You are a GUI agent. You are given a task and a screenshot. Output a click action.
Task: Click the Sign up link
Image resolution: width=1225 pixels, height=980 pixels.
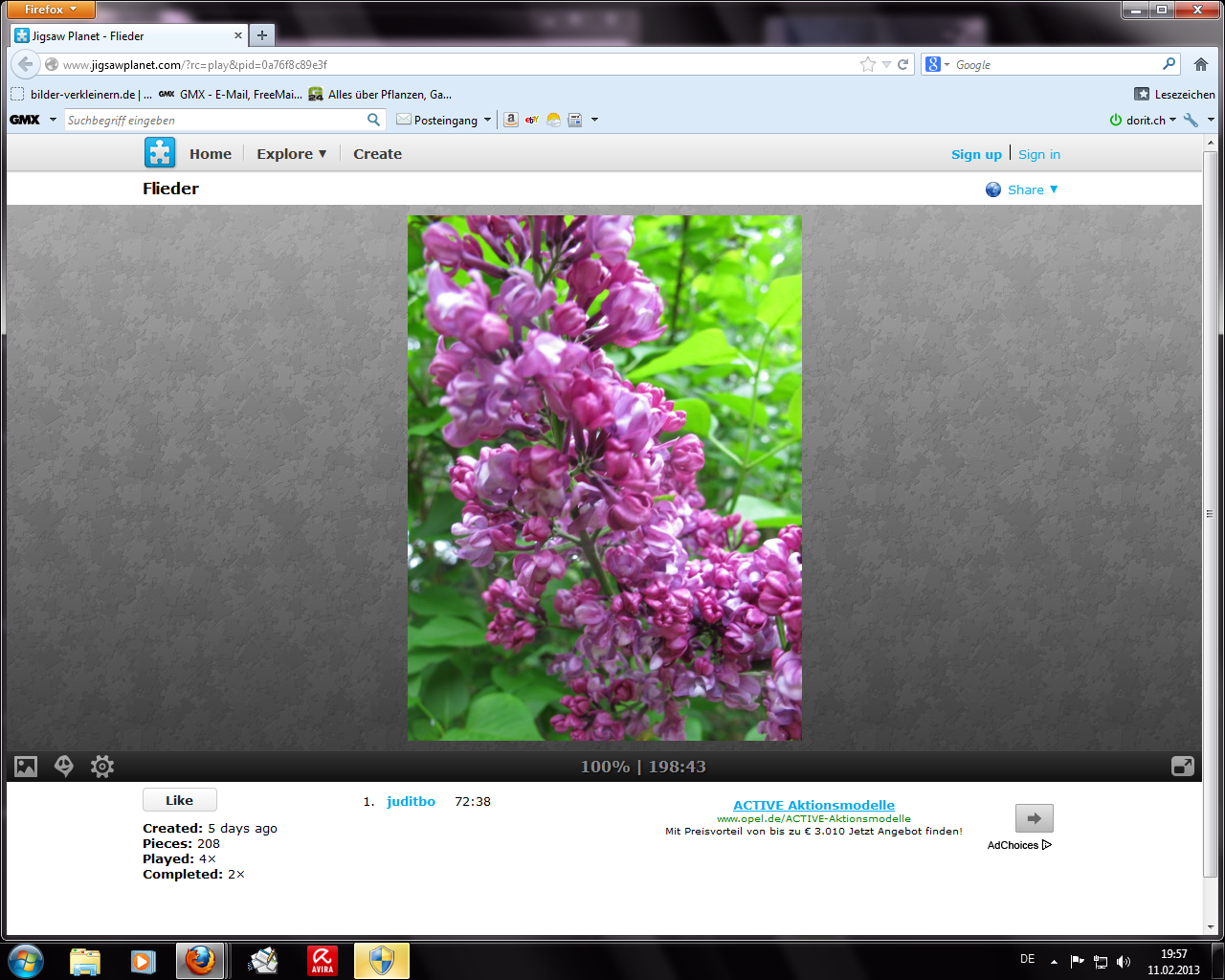coord(976,154)
